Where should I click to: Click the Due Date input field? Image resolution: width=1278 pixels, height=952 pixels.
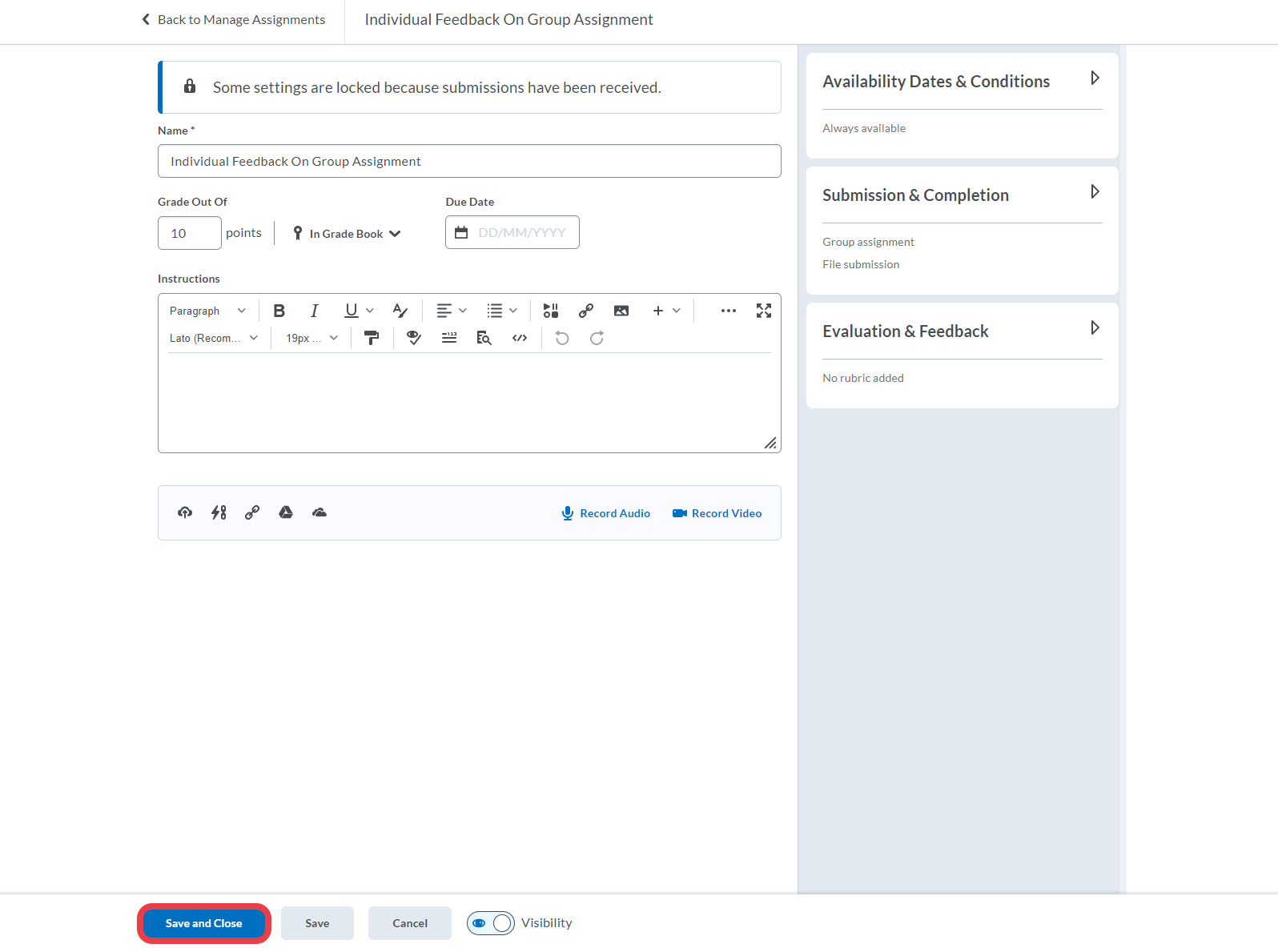pyautogui.click(x=520, y=233)
